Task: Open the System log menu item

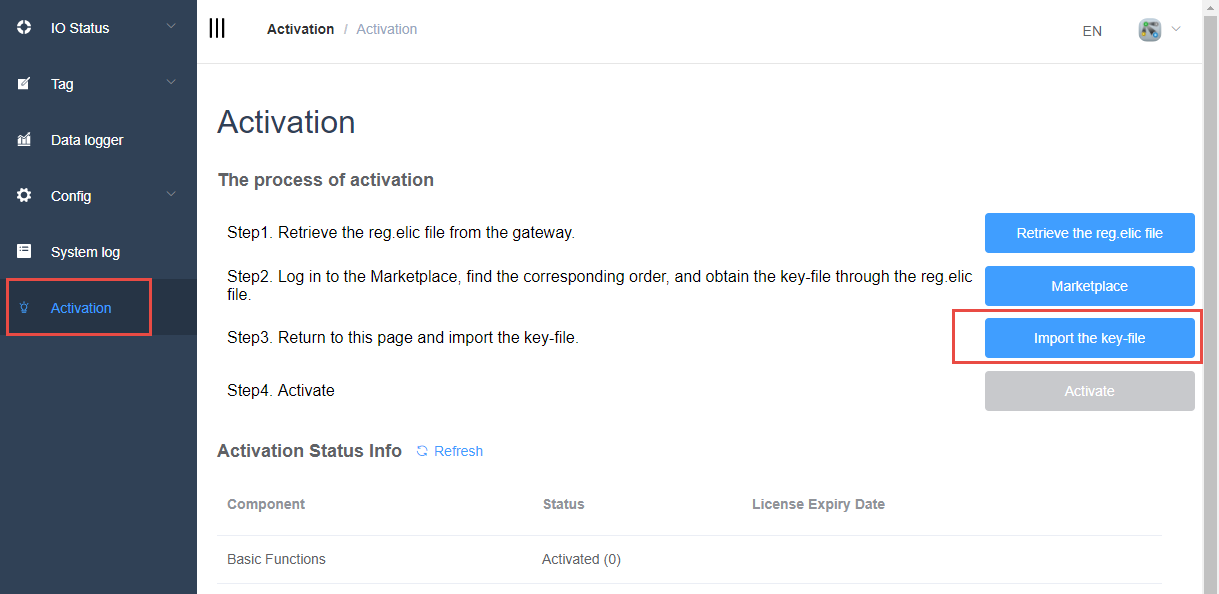Action: pos(85,252)
